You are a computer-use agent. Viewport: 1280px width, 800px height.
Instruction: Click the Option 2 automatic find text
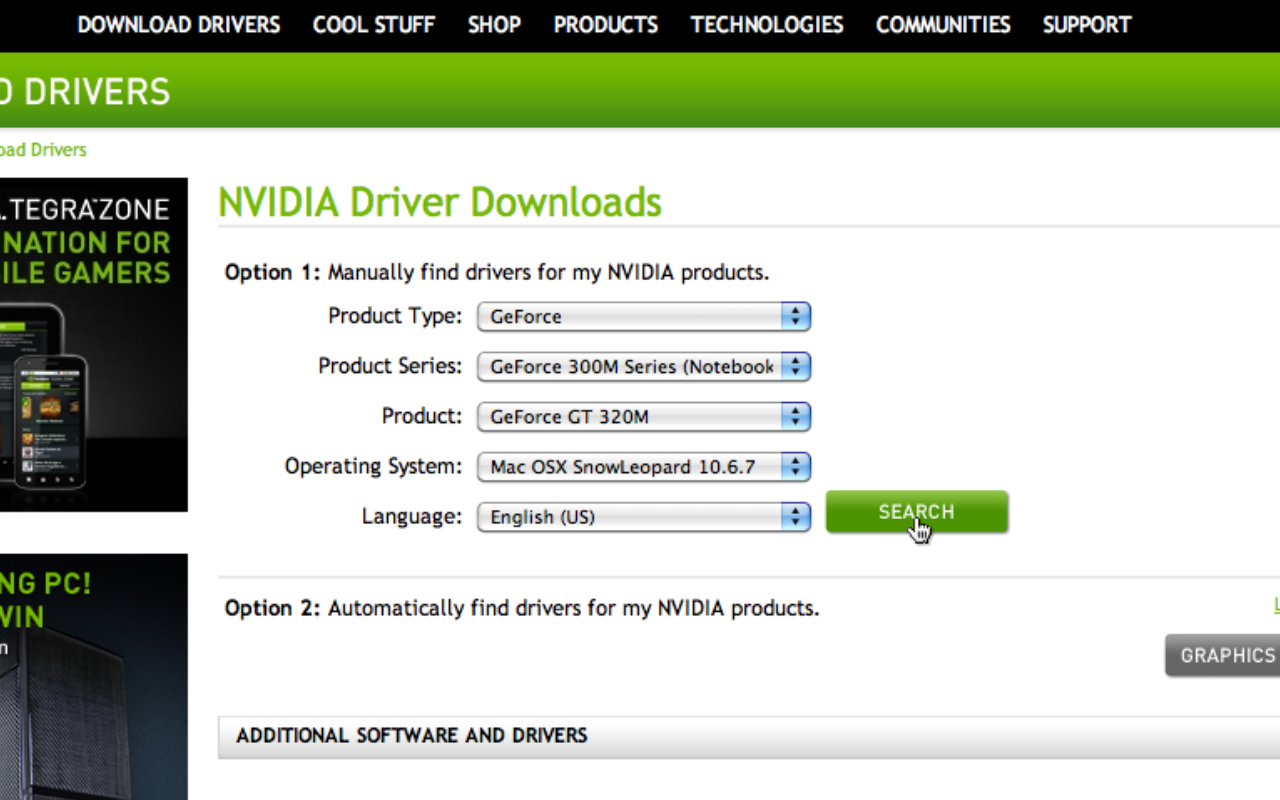point(522,608)
